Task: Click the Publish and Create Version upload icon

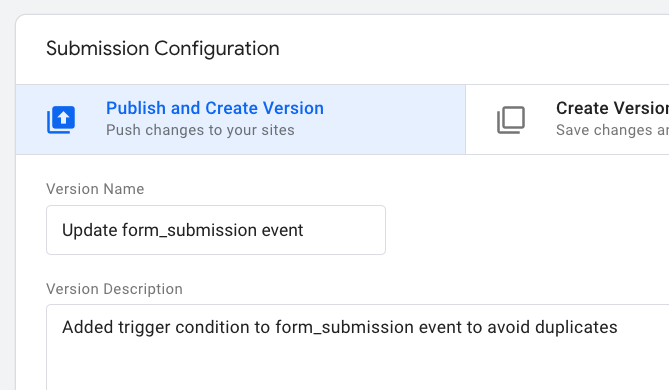Action: [61, 120]
